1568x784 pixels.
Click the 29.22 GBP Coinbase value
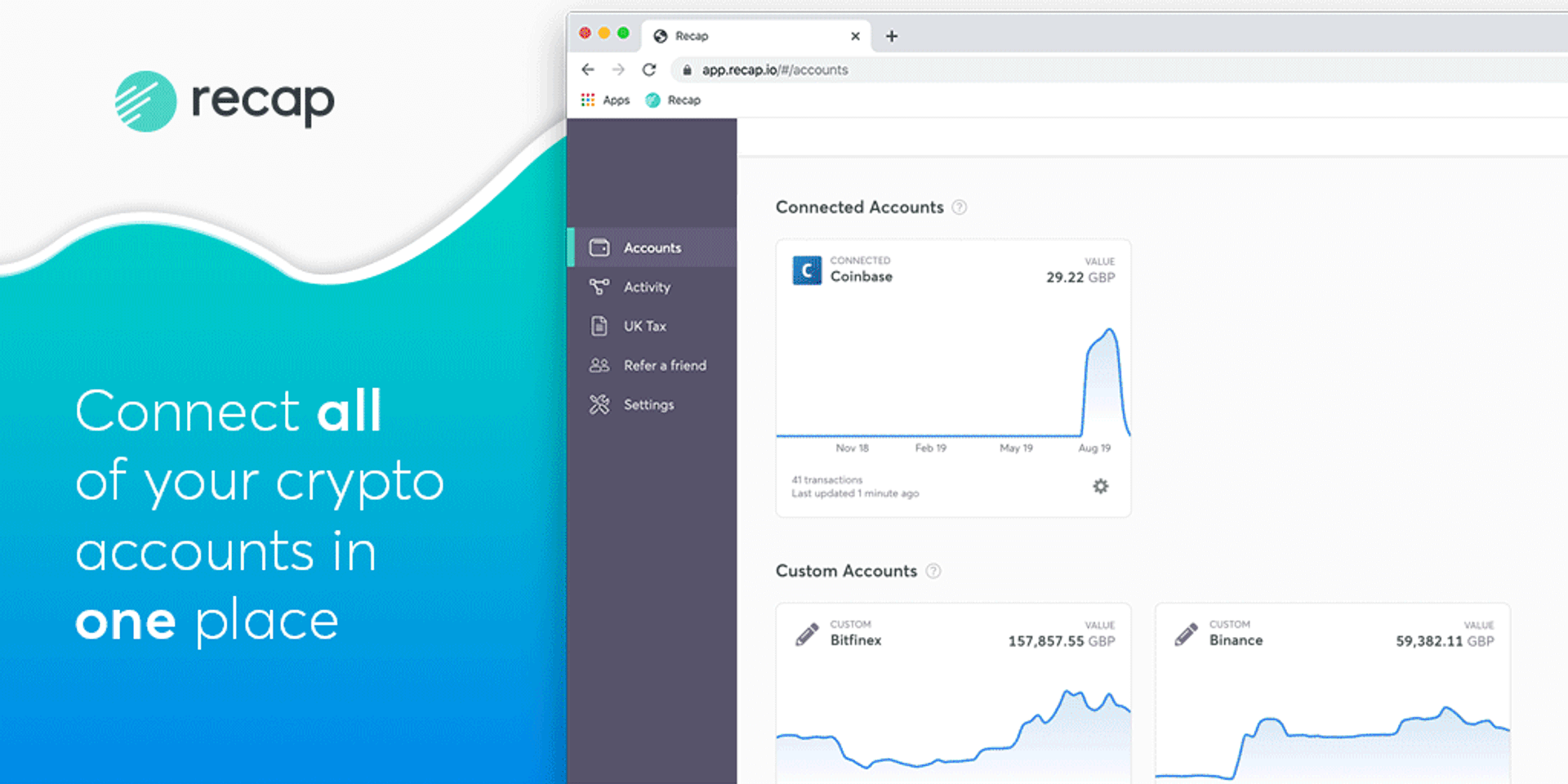[1080, 278]
